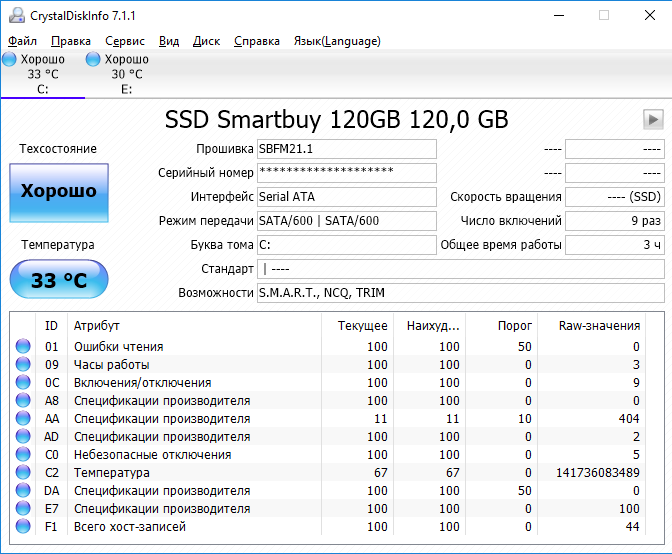Click the Интерфейс field Serial ATA
This screenshot has height=554, width=672.
pyautogui.click(x=347, y=197)
